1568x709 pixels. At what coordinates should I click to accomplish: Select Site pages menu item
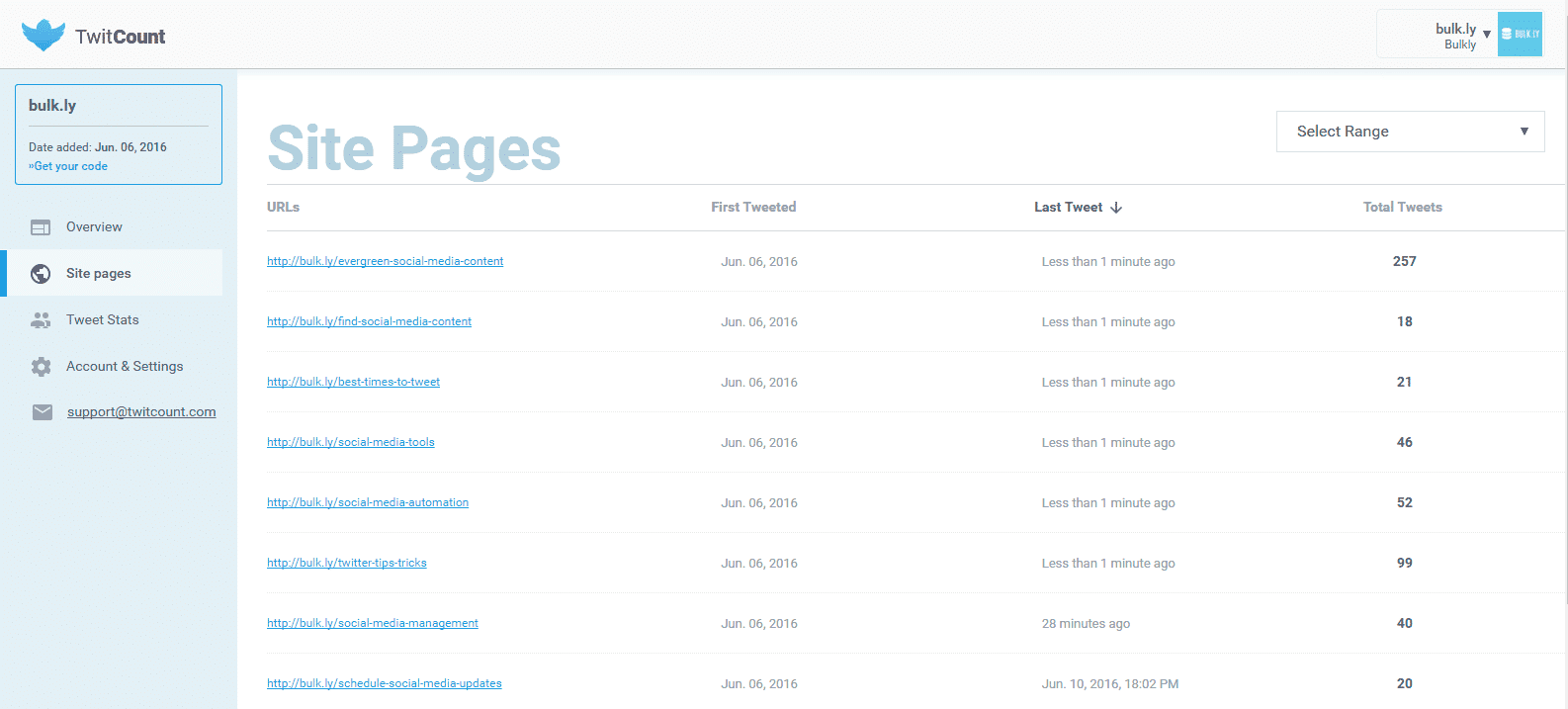pos(99,273)
